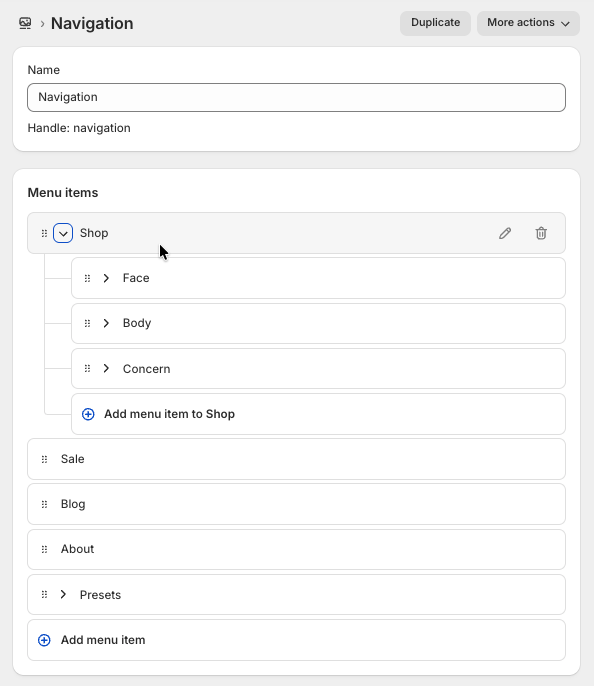Click the Online Store breadcrumb icon
The height and width of the screenshot is (686, 594).
click(x=25, y=23)
